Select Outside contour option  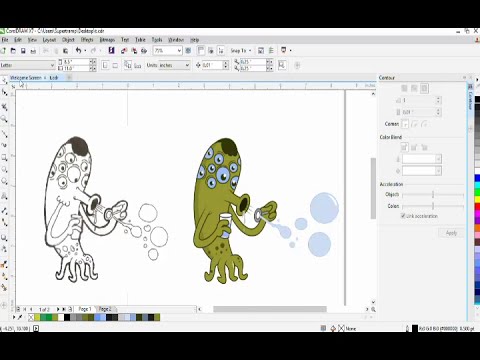[424, 88]
